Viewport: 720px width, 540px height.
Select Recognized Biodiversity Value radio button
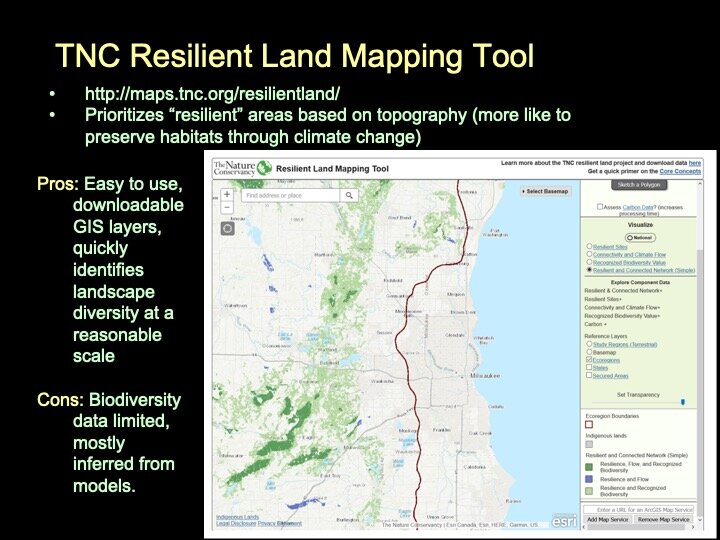point(589,262)
